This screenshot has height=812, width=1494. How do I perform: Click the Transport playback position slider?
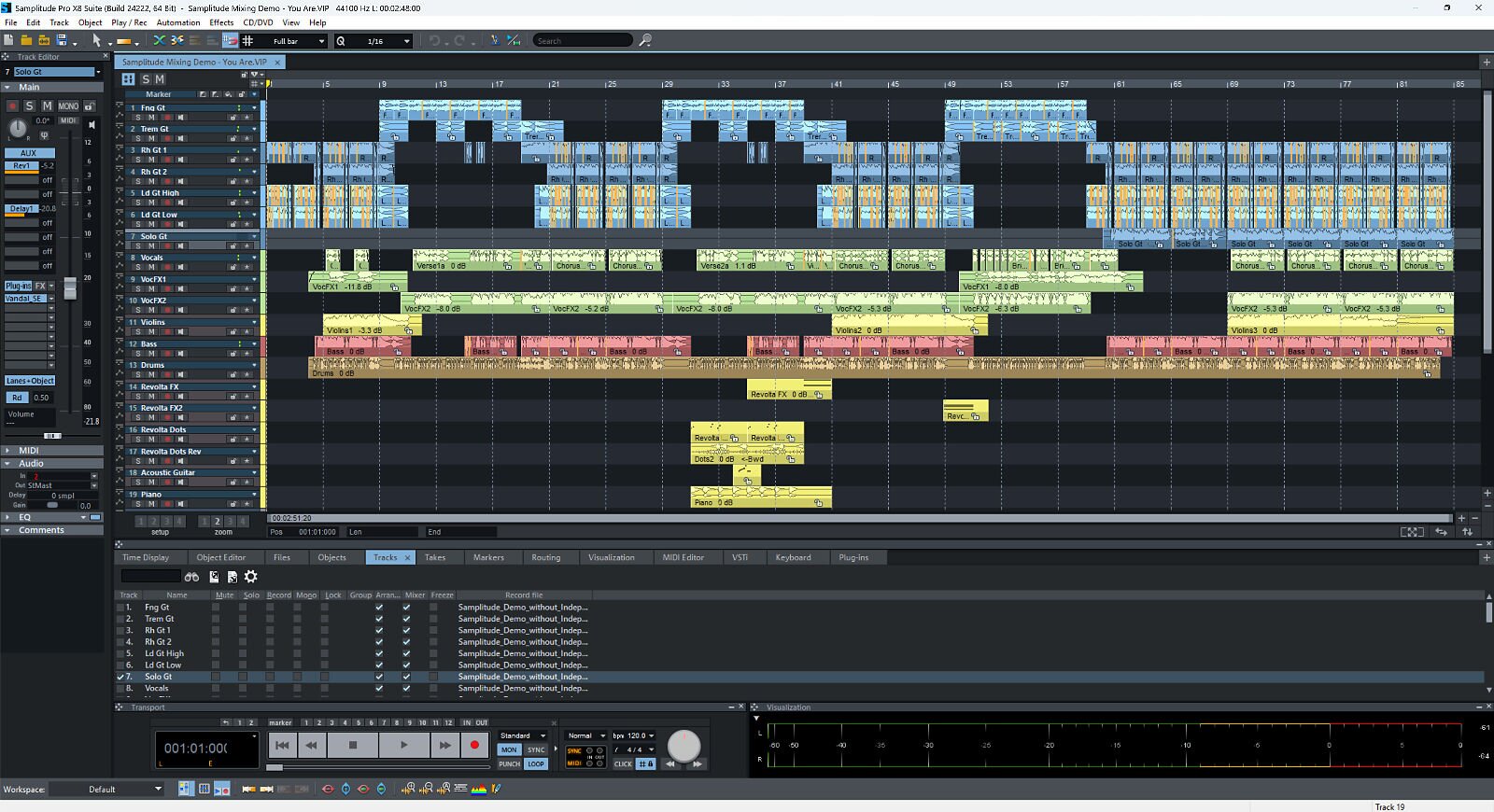(275, 767)
